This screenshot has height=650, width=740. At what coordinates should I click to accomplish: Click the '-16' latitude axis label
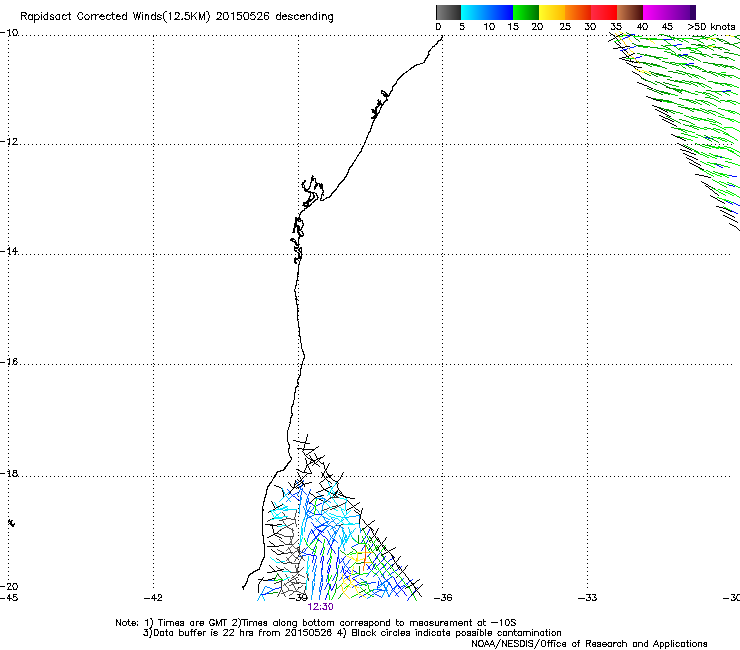9,362
